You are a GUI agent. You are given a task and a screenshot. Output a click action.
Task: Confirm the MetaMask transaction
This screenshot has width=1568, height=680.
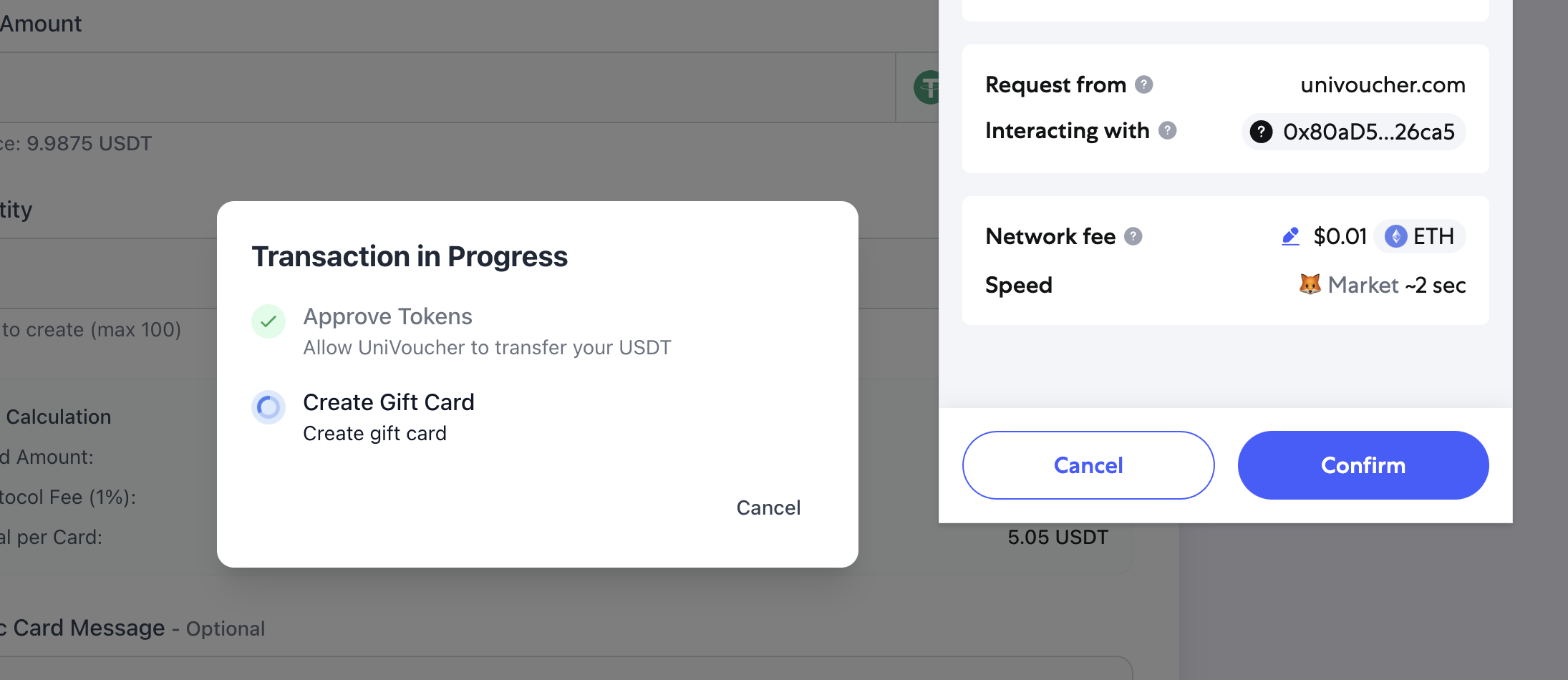(x=1363, y=465)
